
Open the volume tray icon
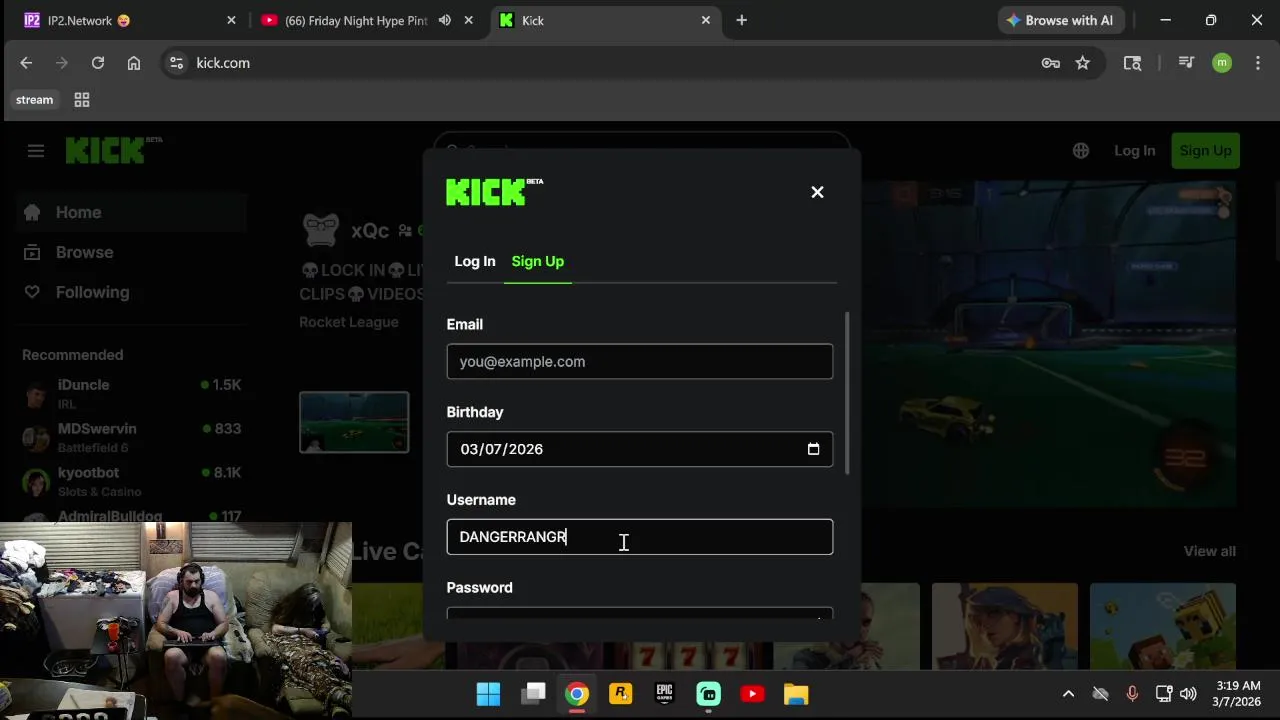pos(1188,694)
